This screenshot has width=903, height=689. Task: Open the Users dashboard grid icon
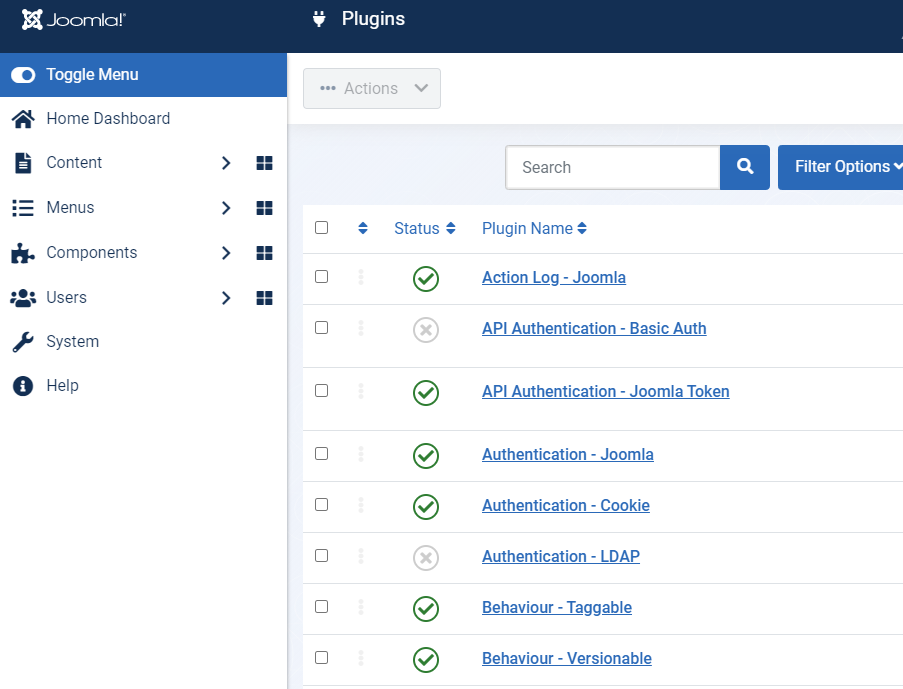coord(264,298)
